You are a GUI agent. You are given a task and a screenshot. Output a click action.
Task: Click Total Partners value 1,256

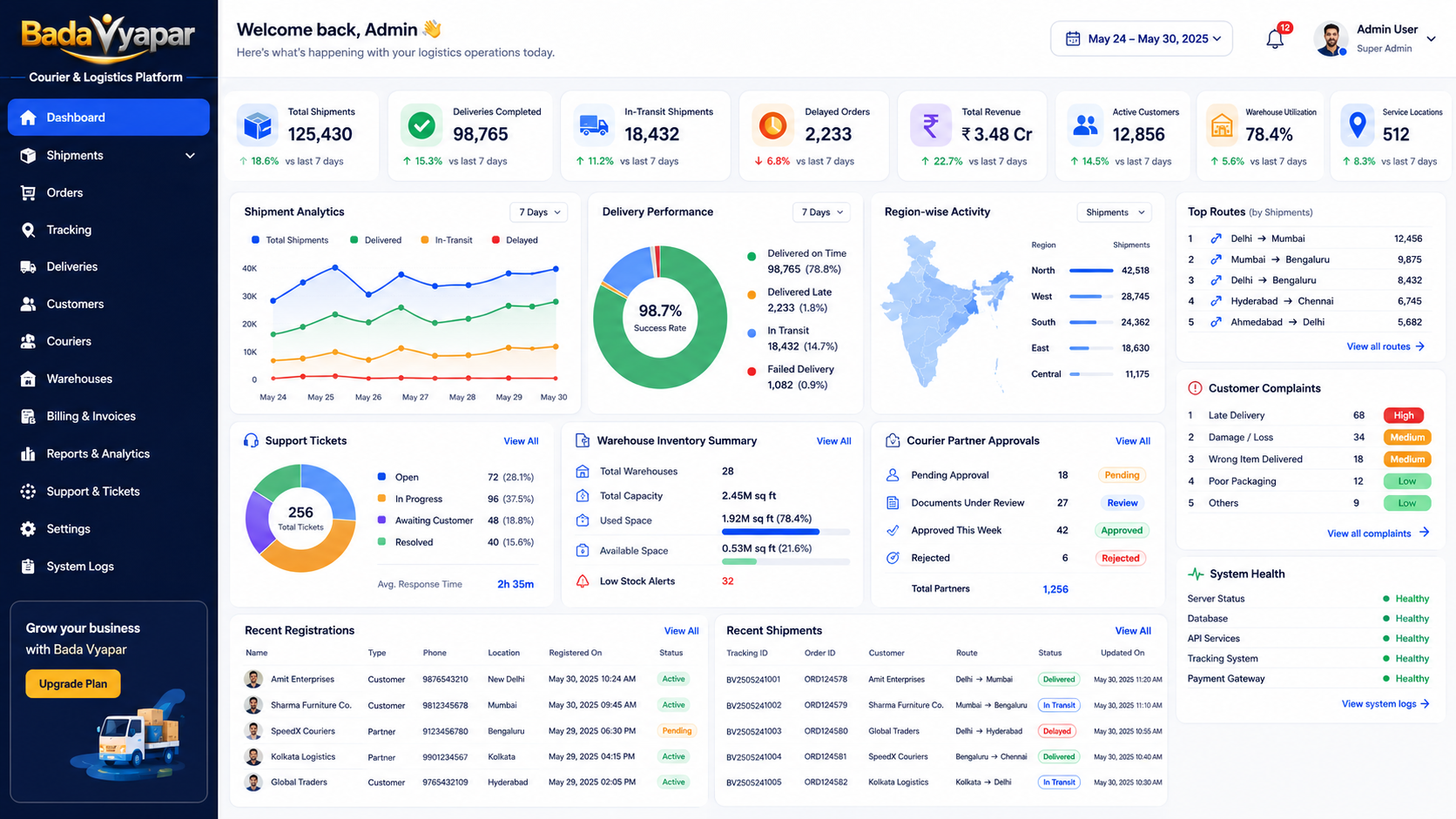[x=1055, y=589]
